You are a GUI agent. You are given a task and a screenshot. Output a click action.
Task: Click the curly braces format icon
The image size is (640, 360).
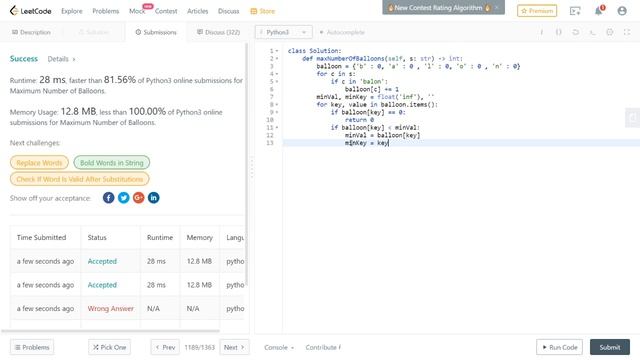(559, 32)
